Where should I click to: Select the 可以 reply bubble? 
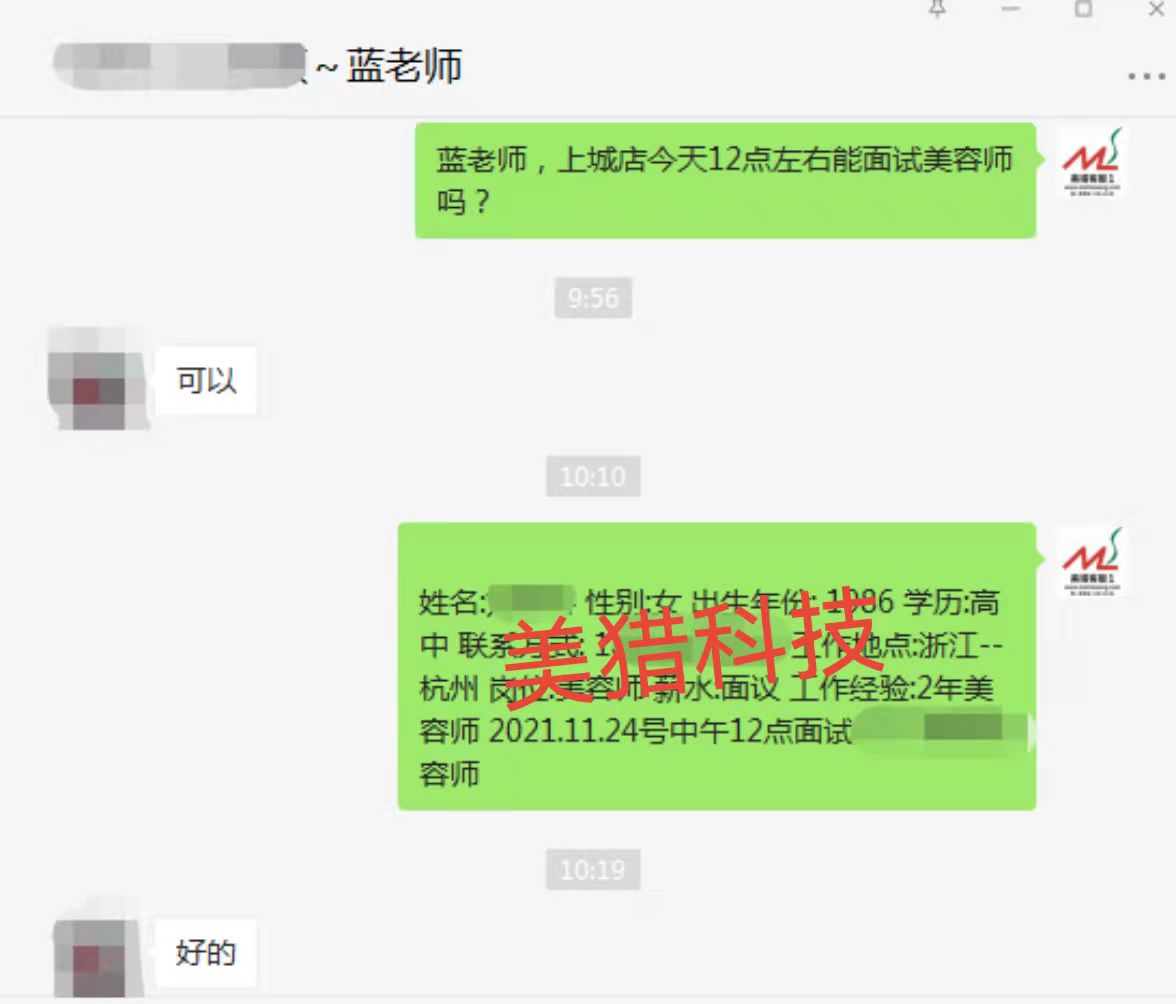pos(206,380)
